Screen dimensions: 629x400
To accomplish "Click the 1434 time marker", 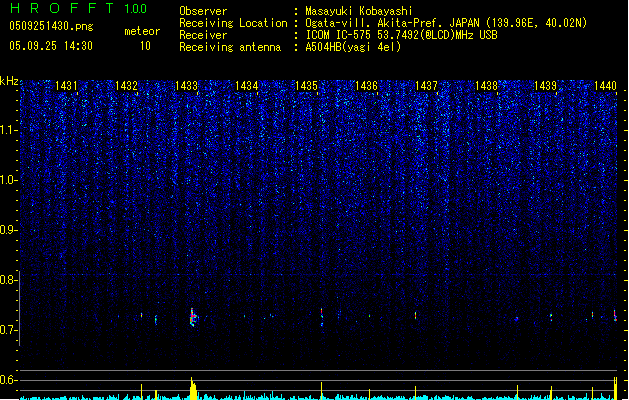I will pyautogui.click(x=246, y=86).
